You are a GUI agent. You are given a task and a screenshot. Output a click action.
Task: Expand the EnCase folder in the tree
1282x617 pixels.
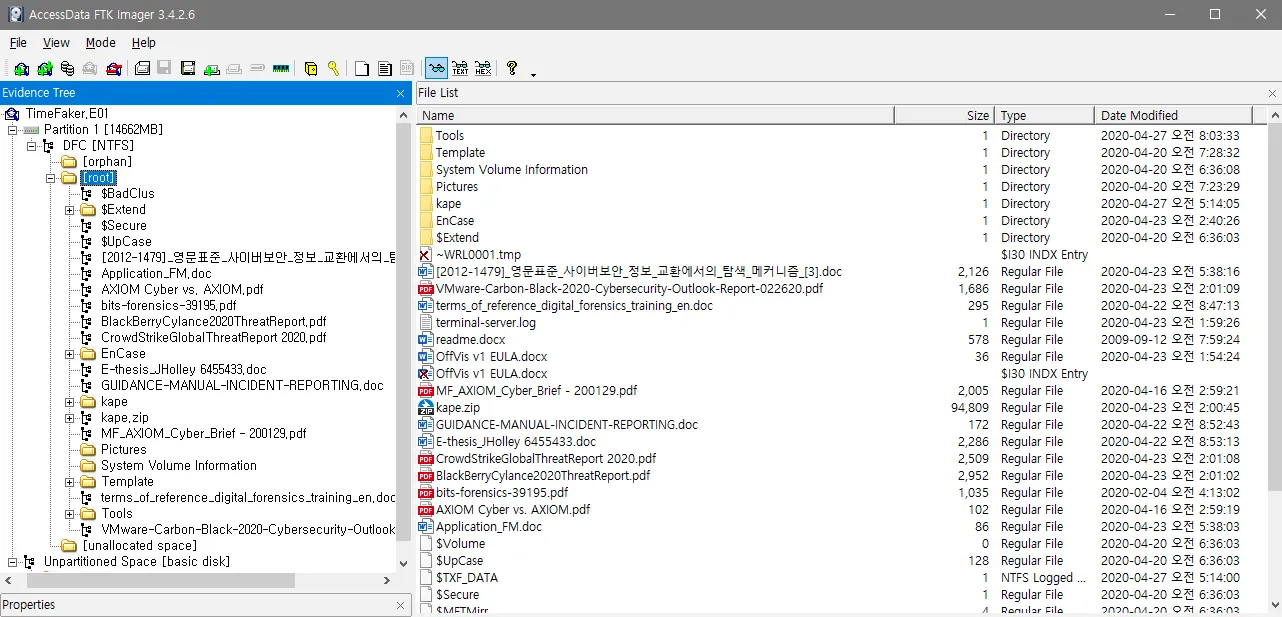(70, 354)
